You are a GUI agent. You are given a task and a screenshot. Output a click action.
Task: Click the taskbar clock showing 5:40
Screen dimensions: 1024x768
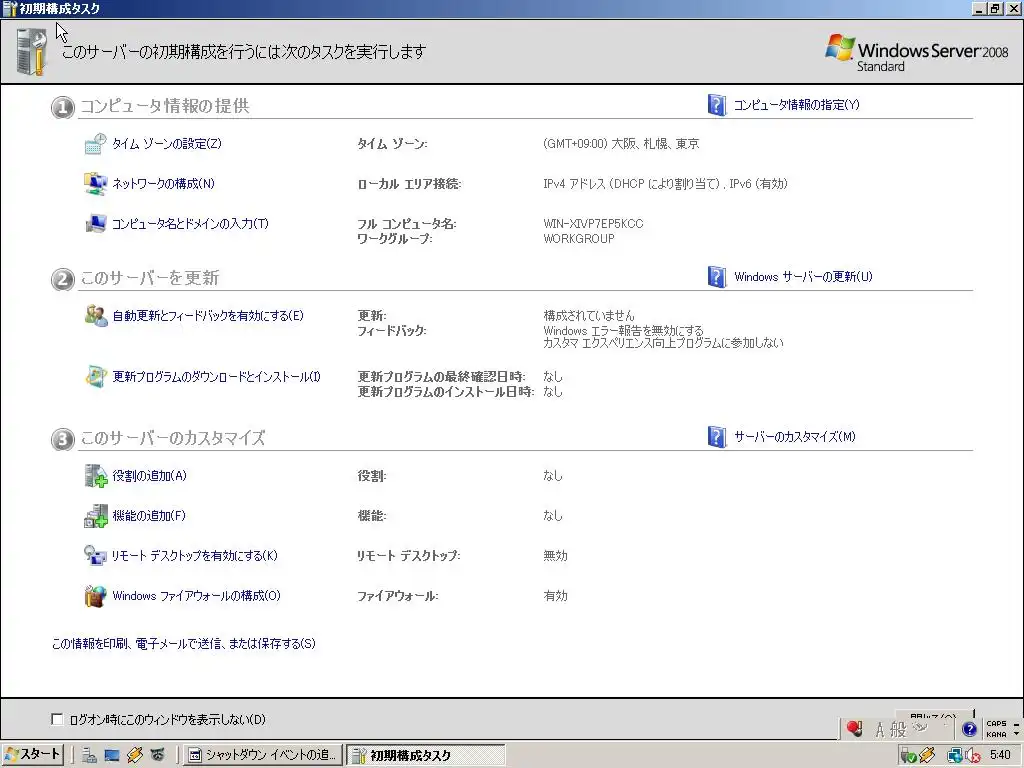pos(1000,756)
